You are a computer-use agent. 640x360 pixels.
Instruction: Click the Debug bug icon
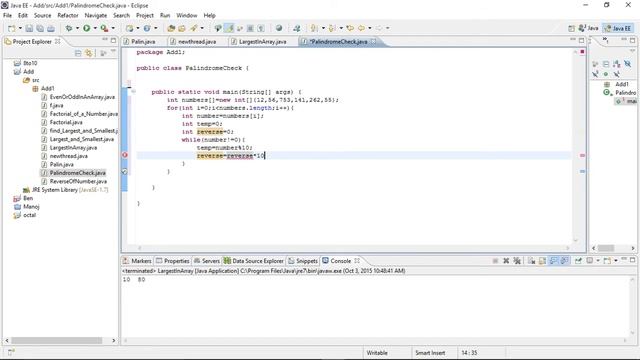(69, 28)
